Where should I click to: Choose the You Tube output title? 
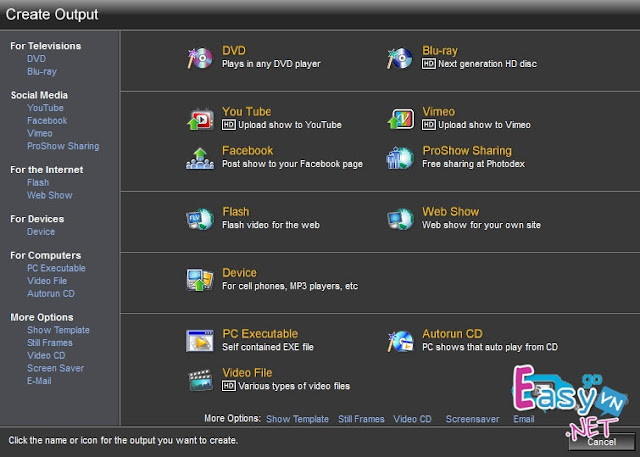pyautogui.click(x=247, y=111)
